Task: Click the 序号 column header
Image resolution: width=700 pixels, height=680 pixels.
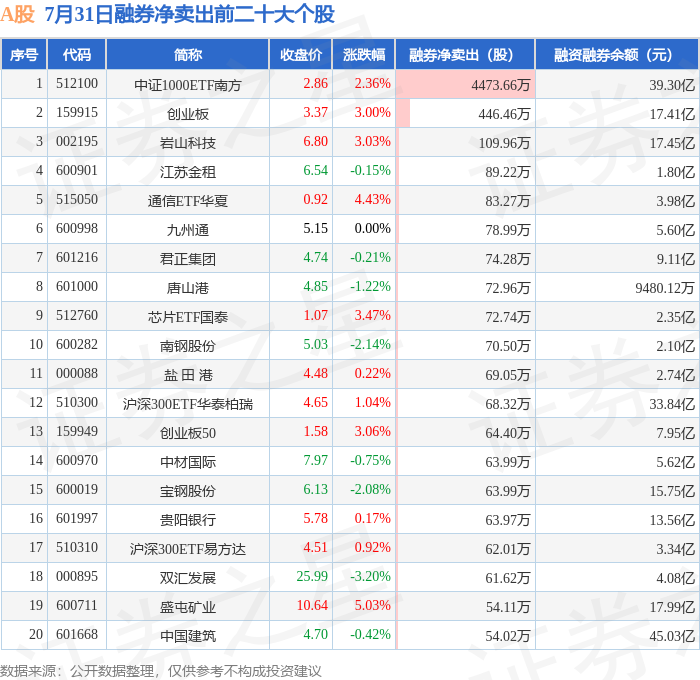Action: [x=24, y=54]
